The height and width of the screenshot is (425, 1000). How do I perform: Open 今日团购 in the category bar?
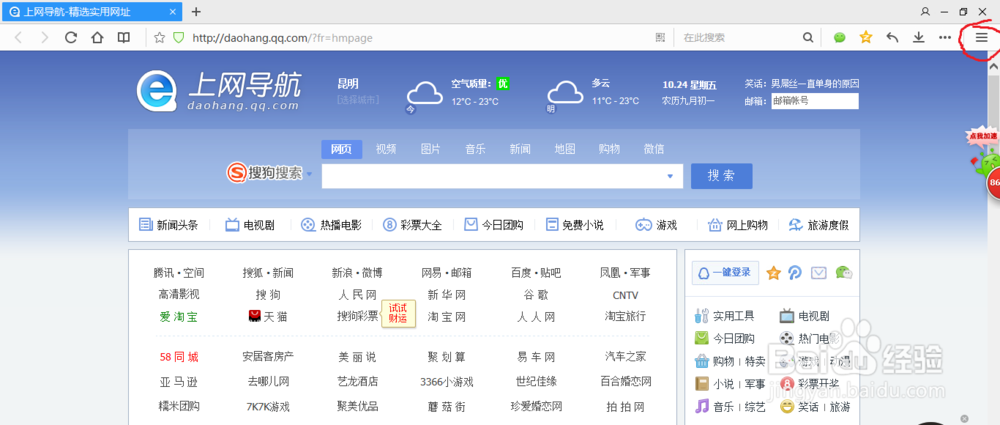pos(494,225)
